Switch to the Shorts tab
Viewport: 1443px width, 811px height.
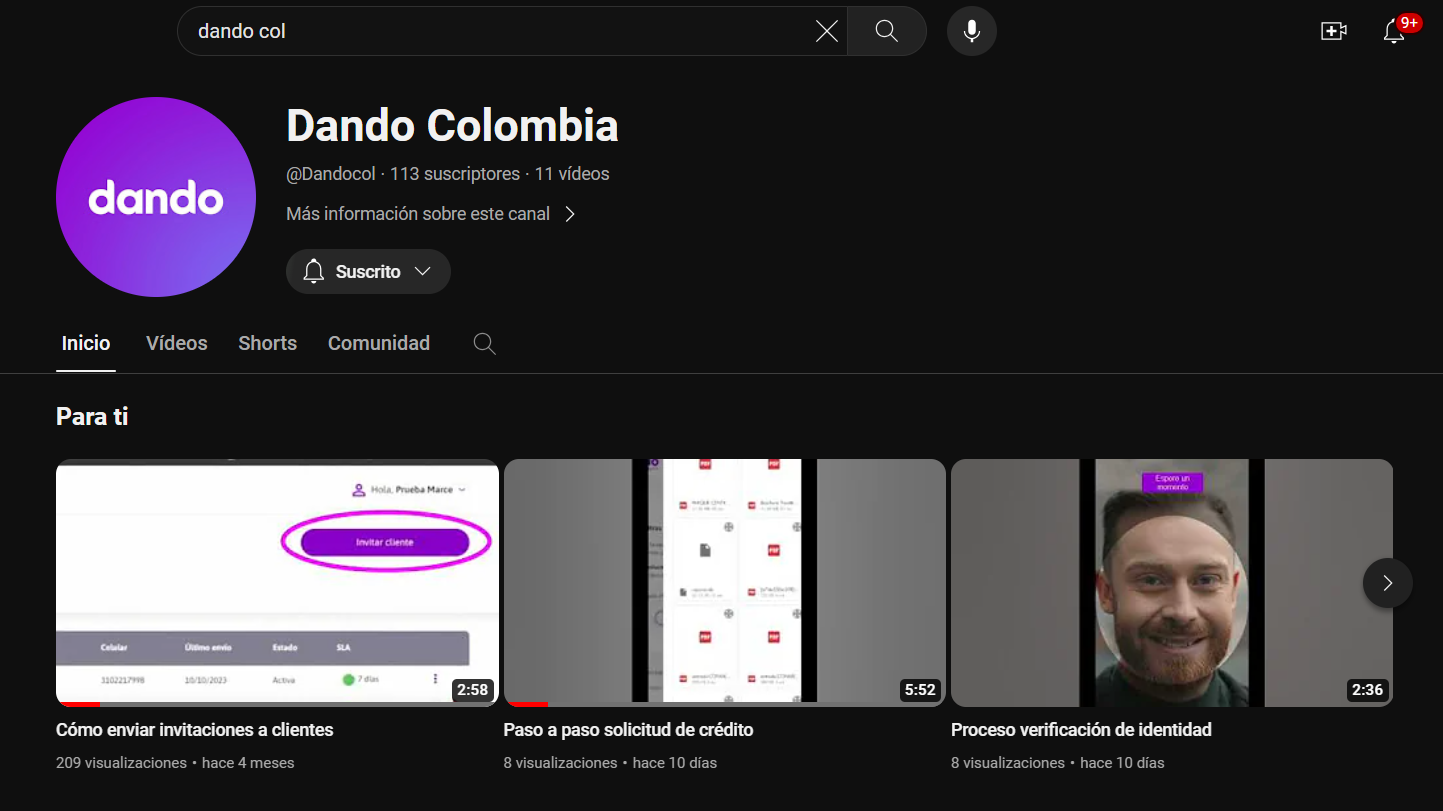click(267, 343)
